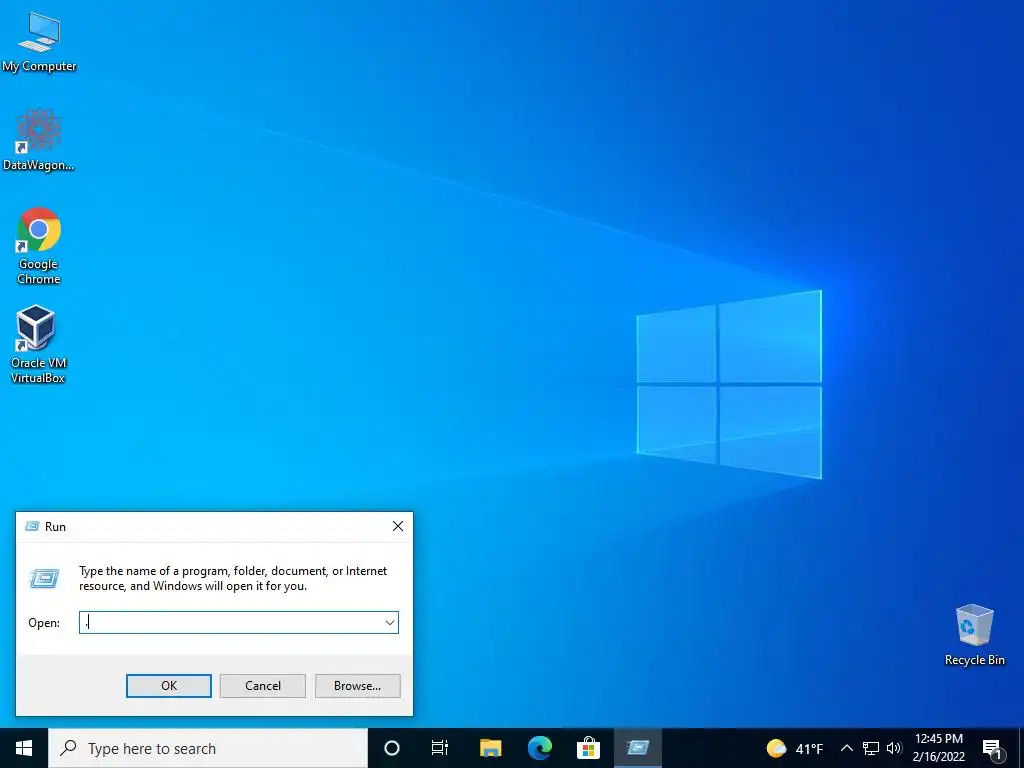Open network status tray icon
Screen dimensions: 1024x768
coord(871,748)
